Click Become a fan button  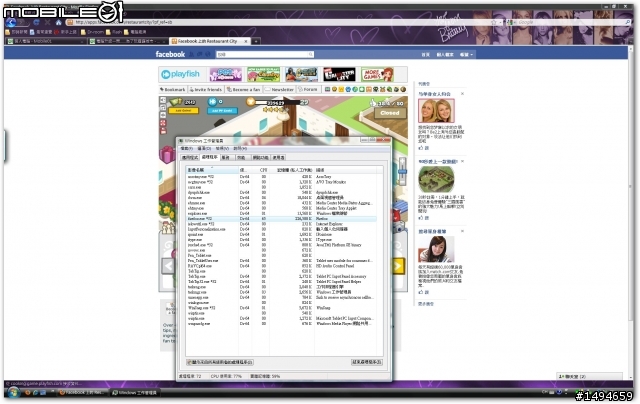pos(244,89)
